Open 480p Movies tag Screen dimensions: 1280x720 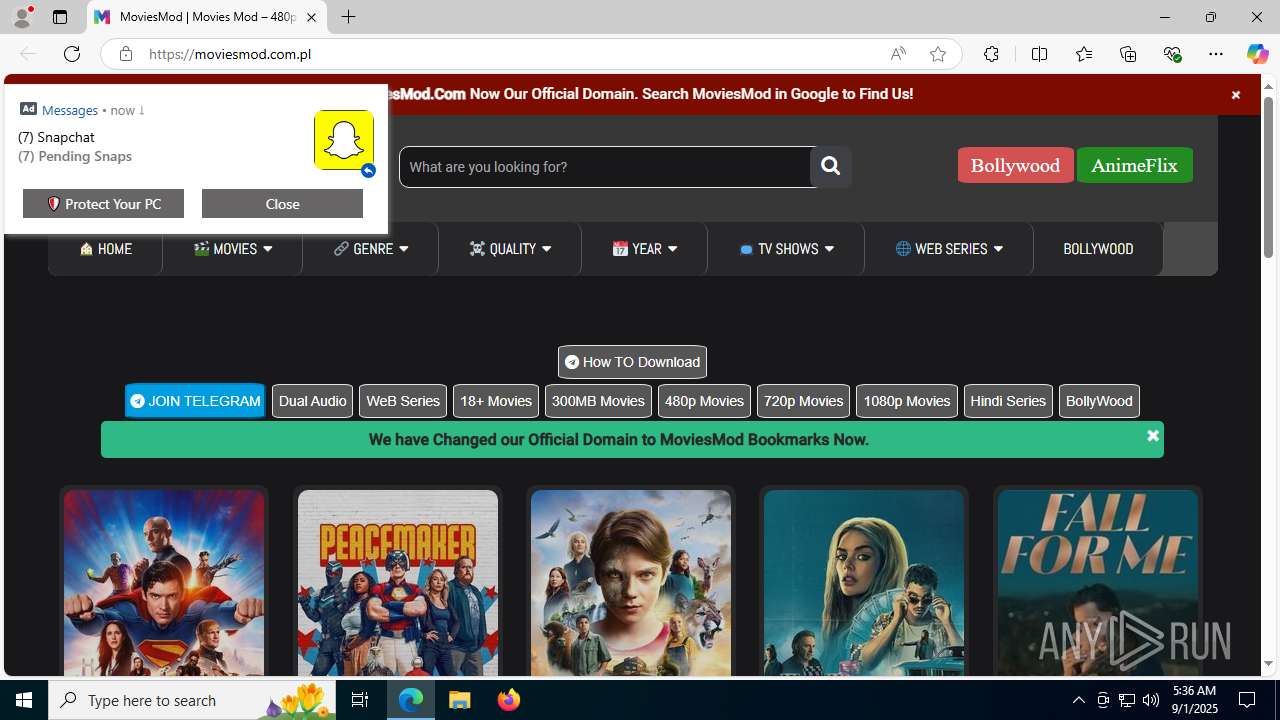[x=704, y=401]
